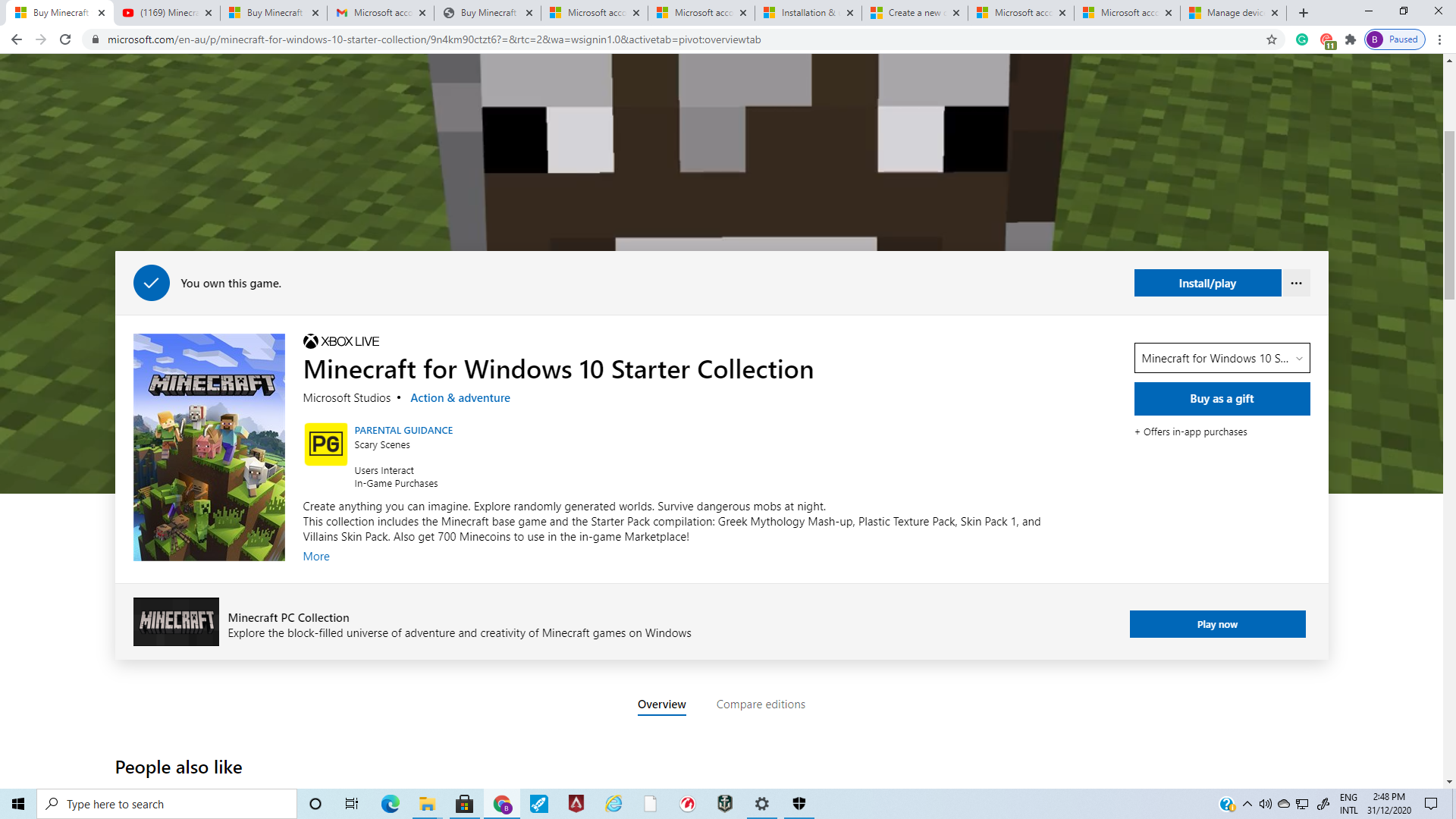Close the Manage devices tab

coord(1275,13)
